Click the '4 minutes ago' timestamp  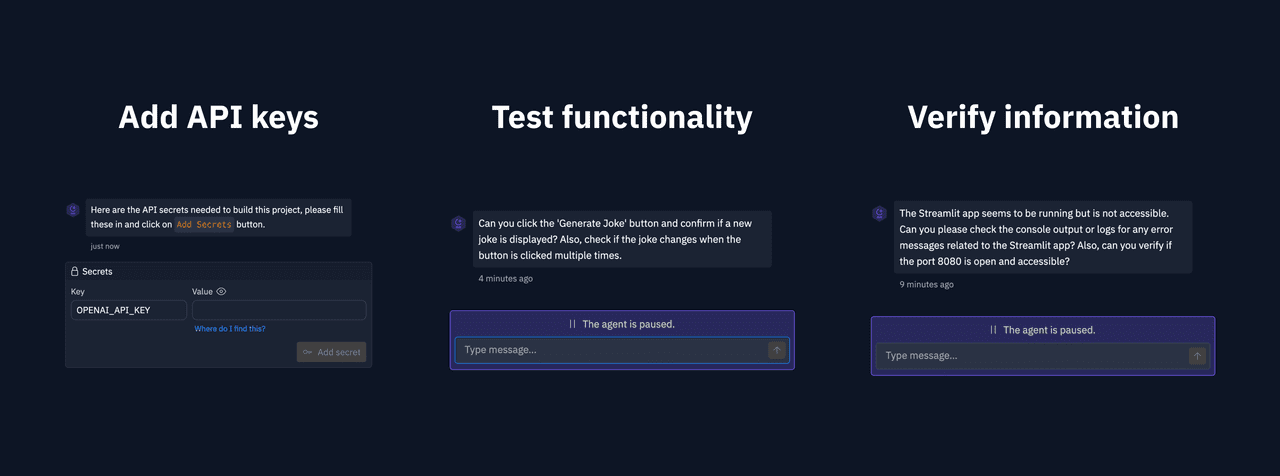click(x=506, y=278)
